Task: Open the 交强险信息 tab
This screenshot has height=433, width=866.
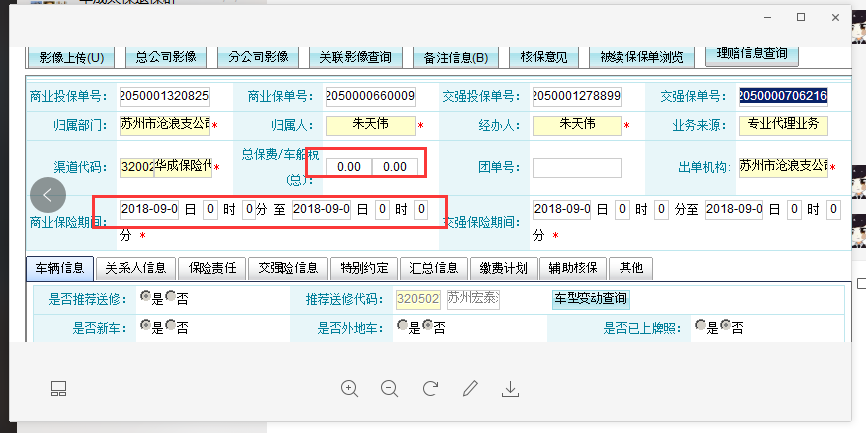Action: 288,268
